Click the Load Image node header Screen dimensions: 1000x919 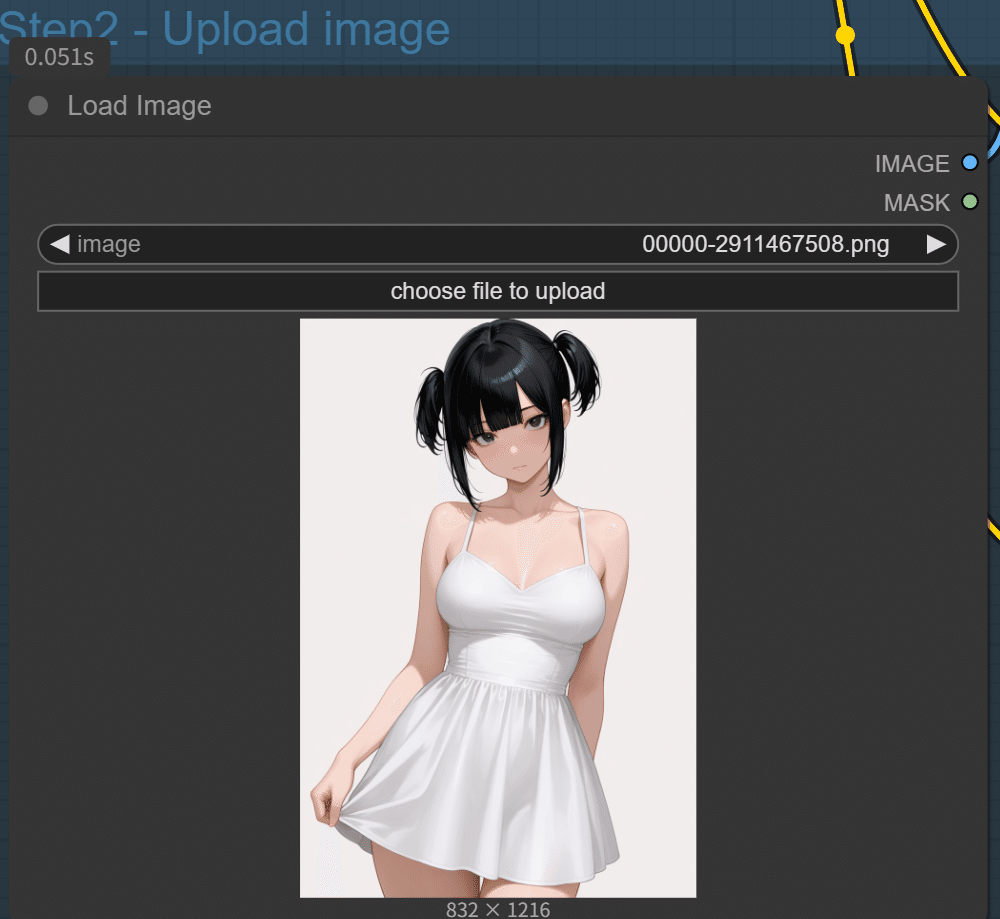(x=500, y=105)
